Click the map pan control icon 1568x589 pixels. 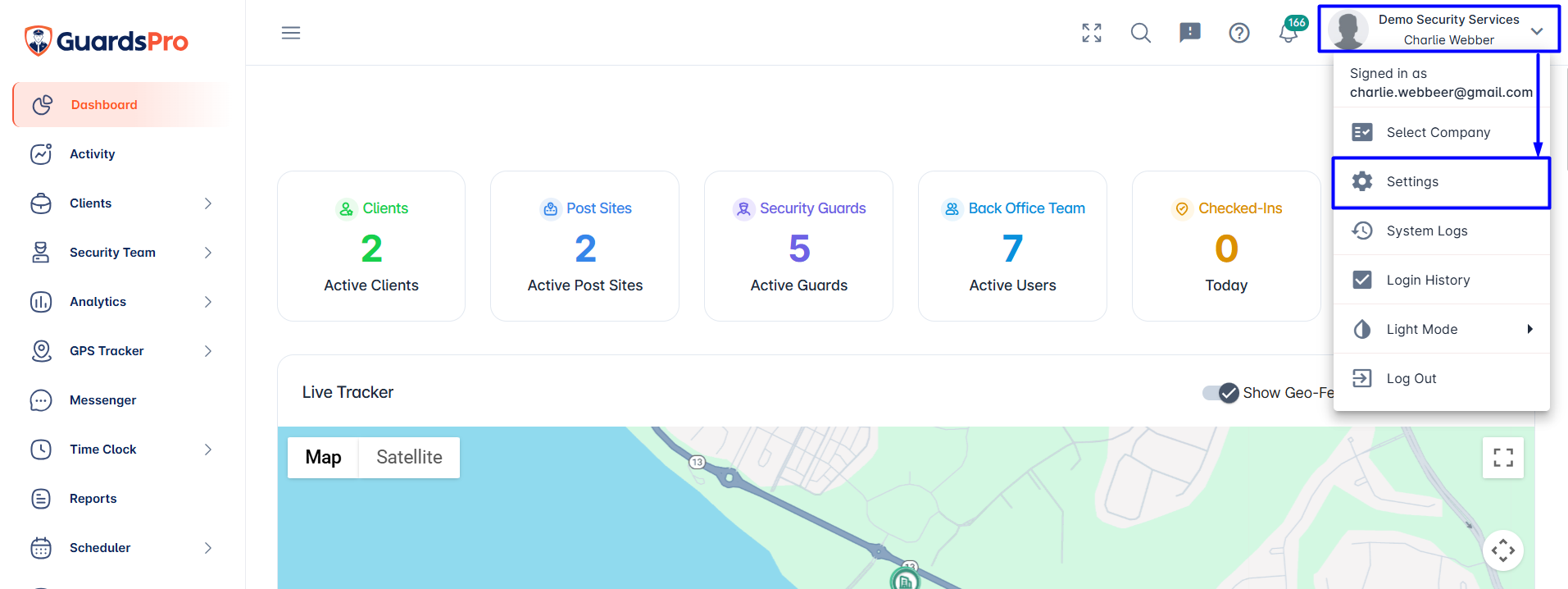point(1503,550)
